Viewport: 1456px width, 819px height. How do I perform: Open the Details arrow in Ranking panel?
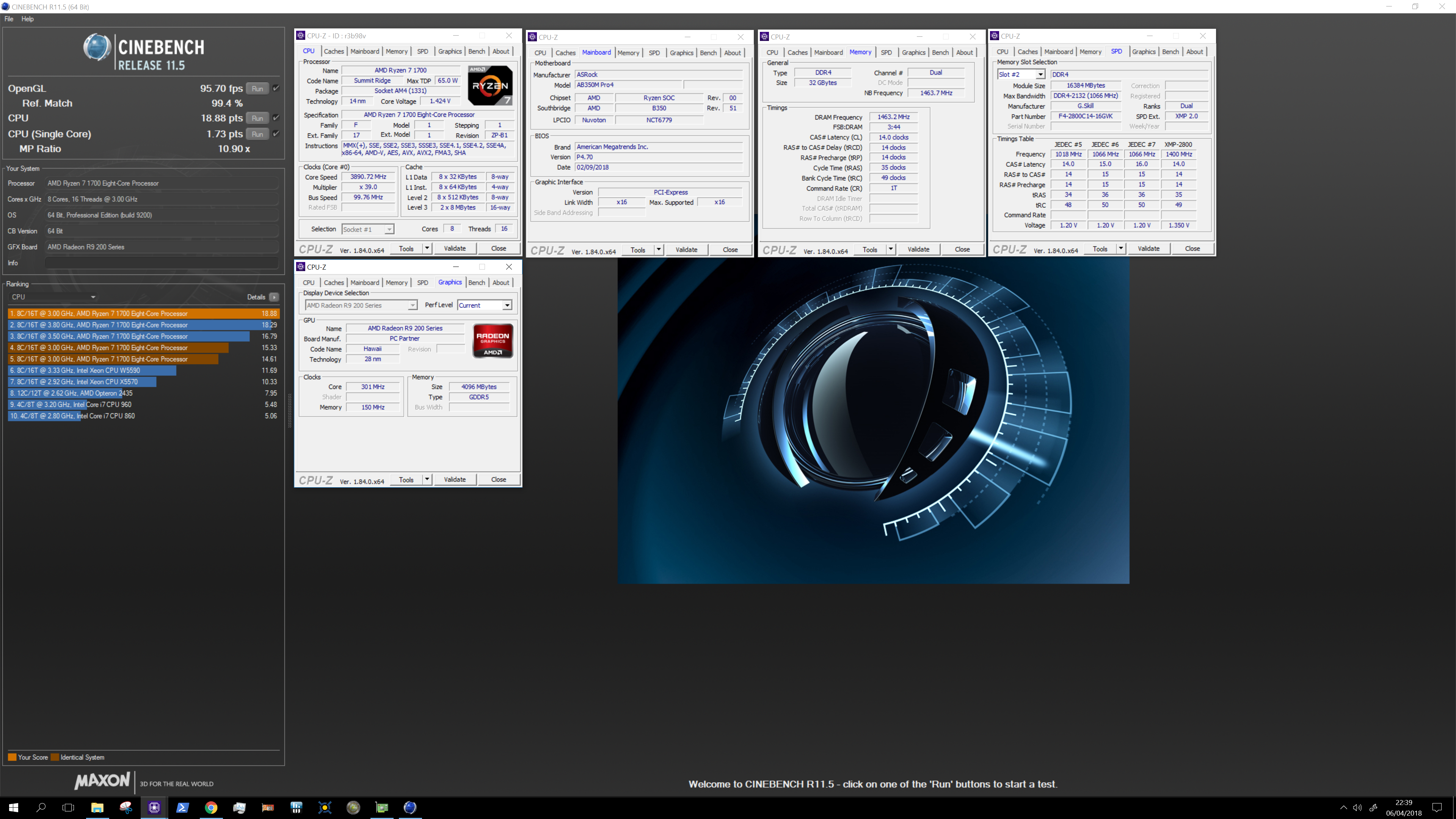point(274,297)
